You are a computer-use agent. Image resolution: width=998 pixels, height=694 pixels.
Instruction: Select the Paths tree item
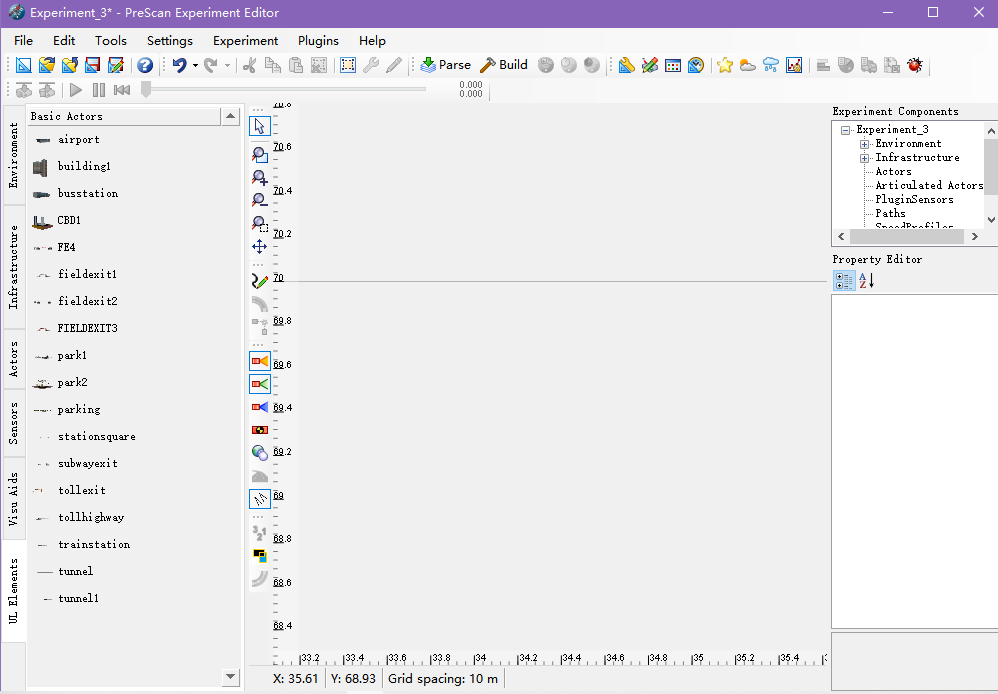tap(890, 213)
